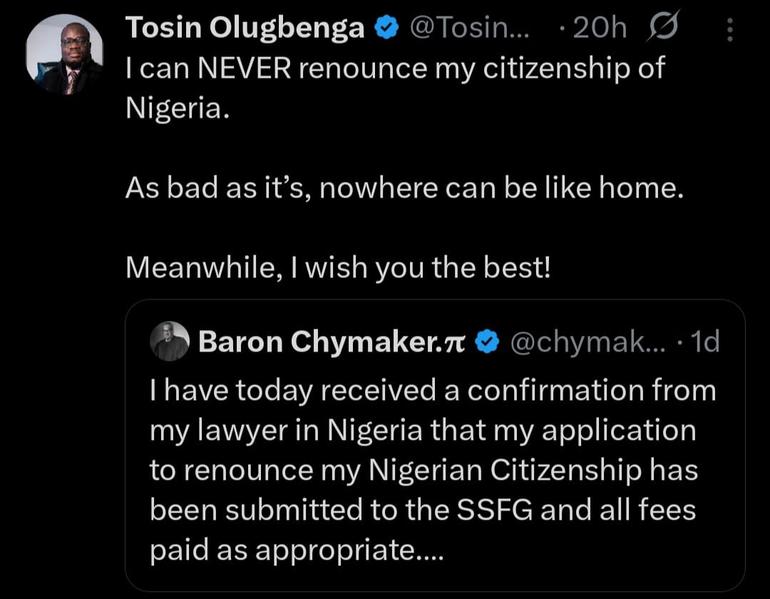Screen dimensions: 770x599
Task: Click 'SSFG' in the quoted tweet text
Action: tap(495, 510)
